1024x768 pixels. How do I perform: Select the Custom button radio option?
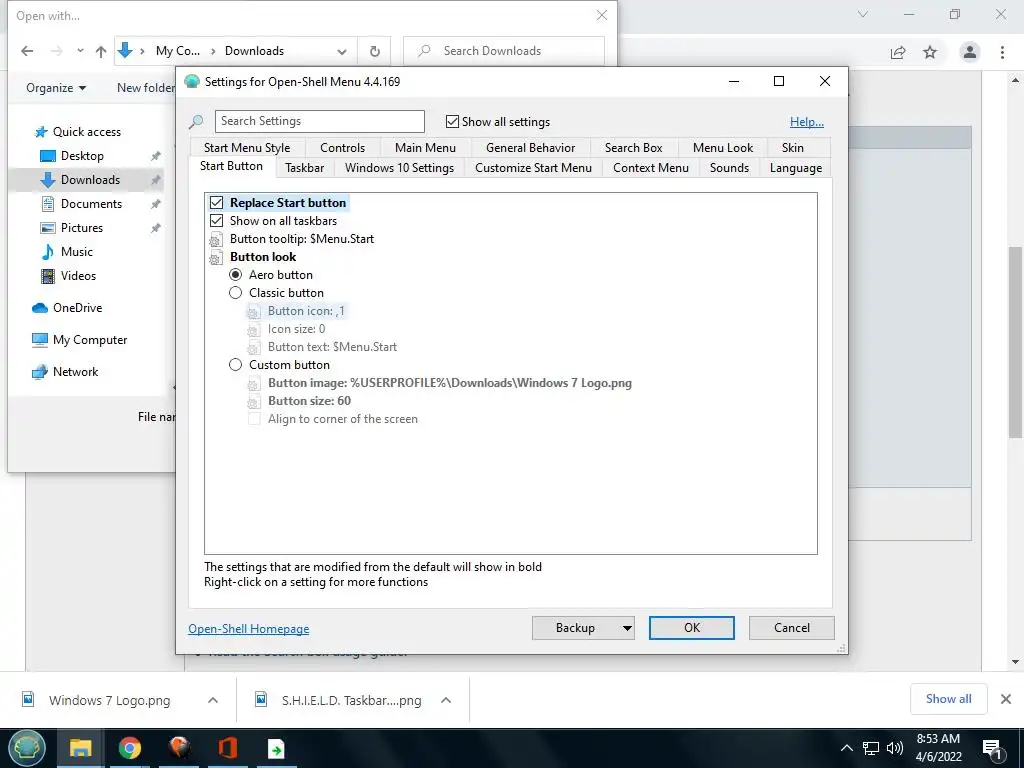pos(235,365)
